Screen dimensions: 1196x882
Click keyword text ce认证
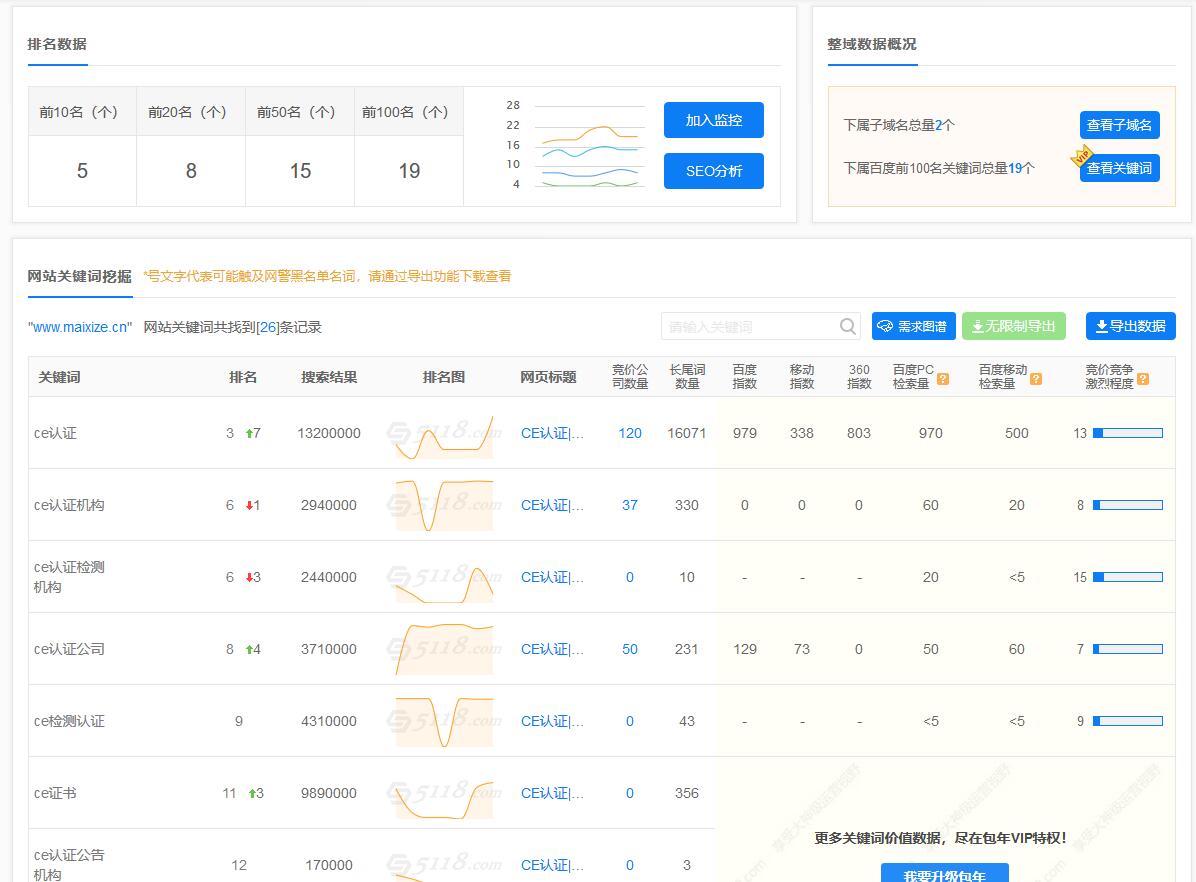(56, 433)
